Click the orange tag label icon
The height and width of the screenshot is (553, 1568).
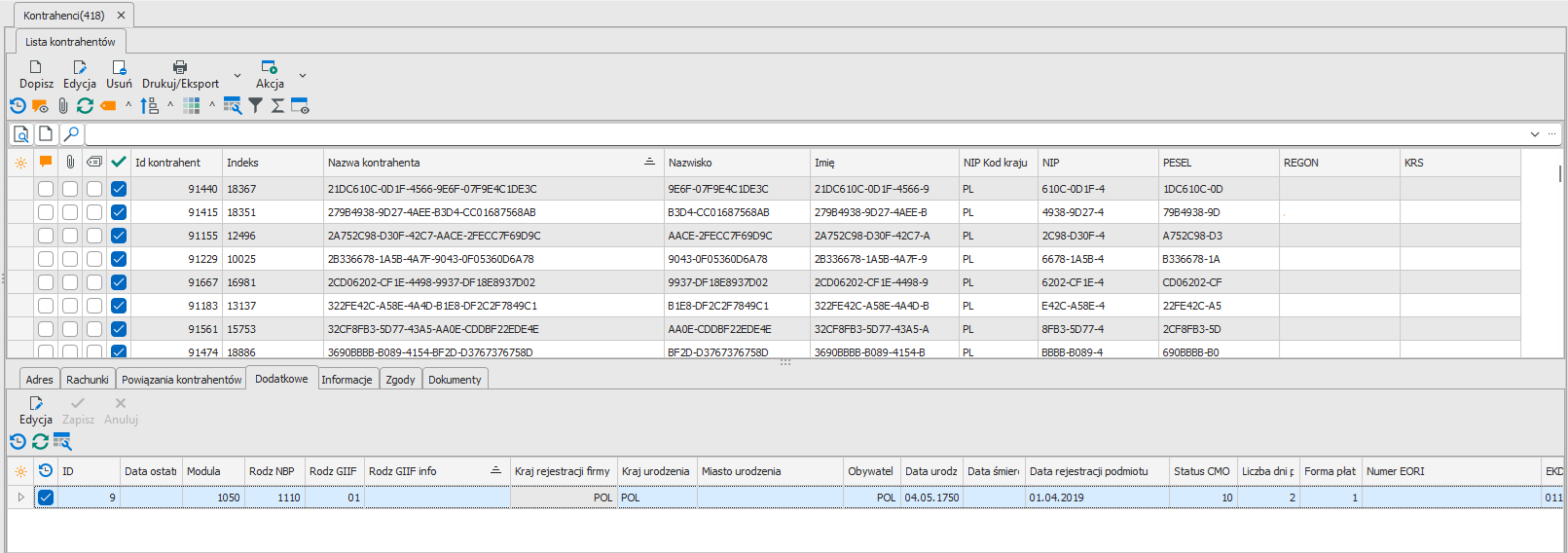click(x=108, y=105)
